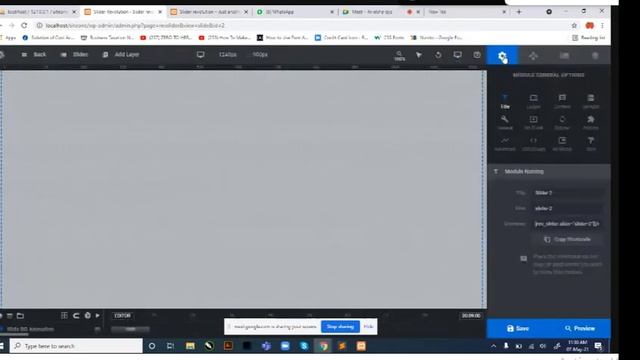The height and width of the screenshot is (360, 640).
Task: Open the Reading list in bookmarks bar
Action: [x=588, y=38]
